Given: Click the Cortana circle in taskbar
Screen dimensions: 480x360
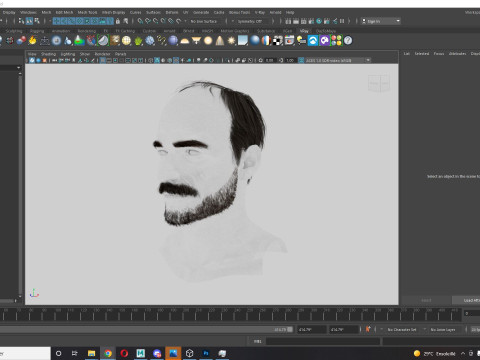Looking at the screenshot, I should point(59,353).
